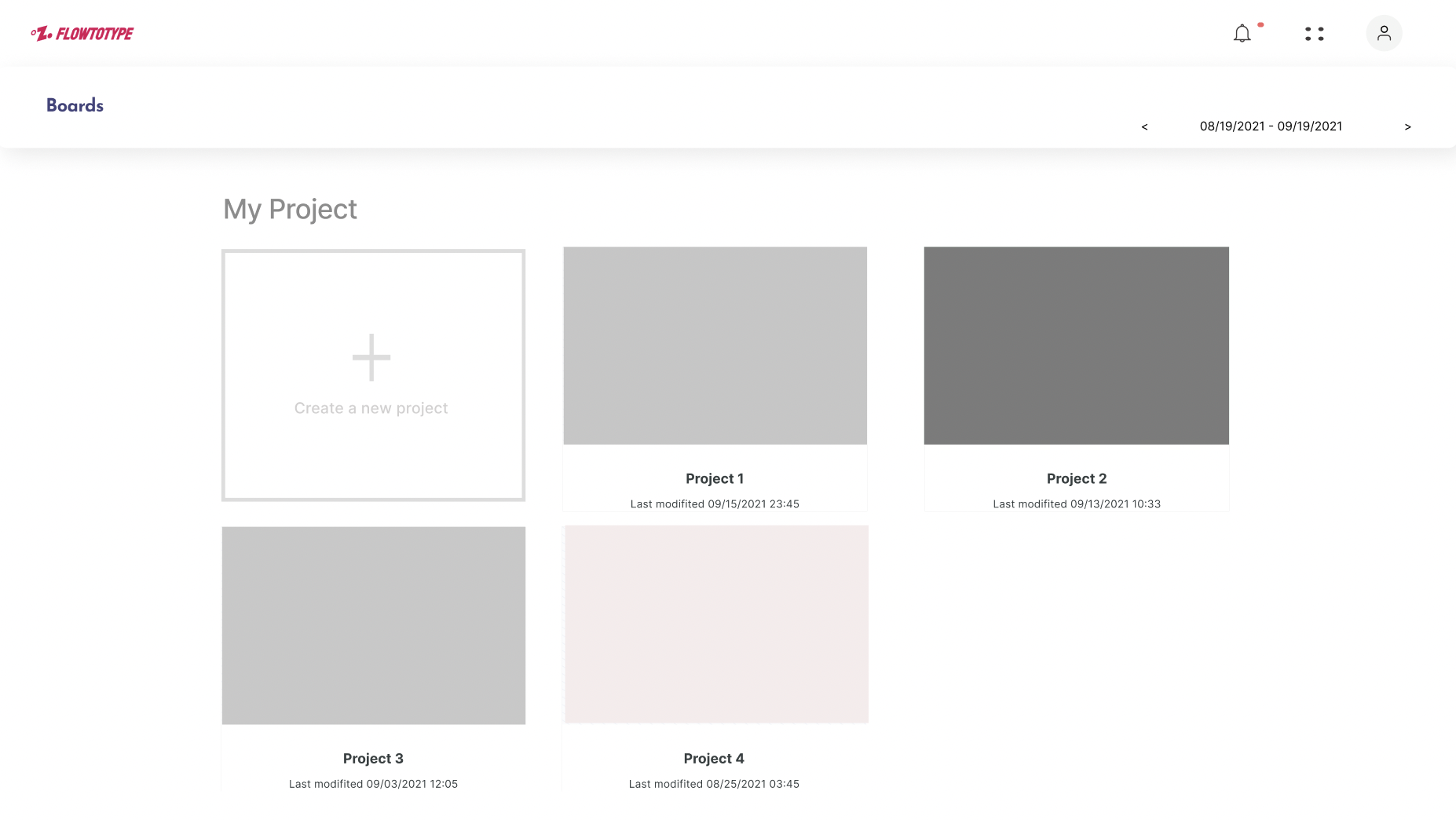Go to next date range
Screen dimensions: 1456x820
coord(1407,126)
